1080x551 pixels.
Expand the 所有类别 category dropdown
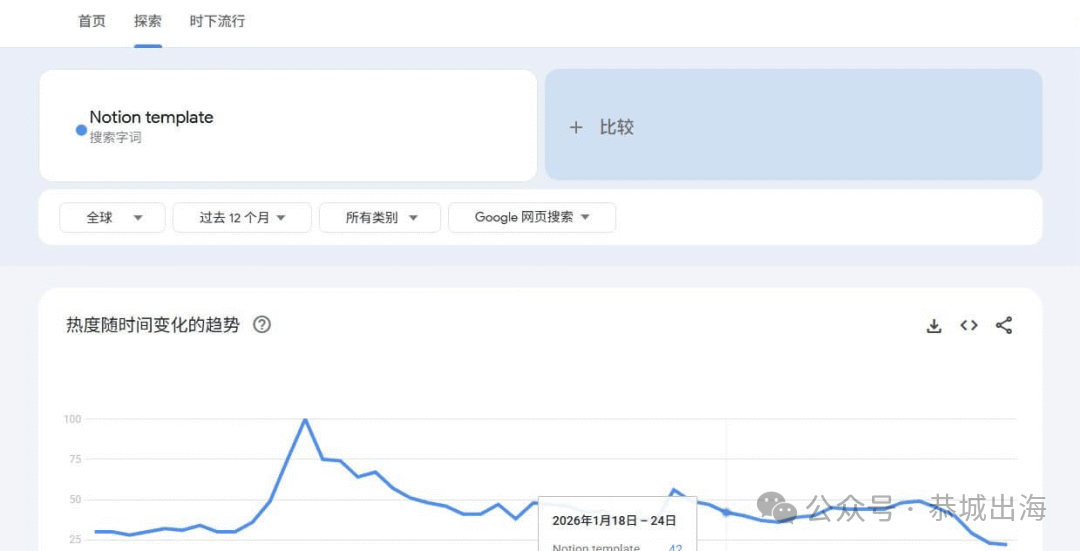coord(380,218)
